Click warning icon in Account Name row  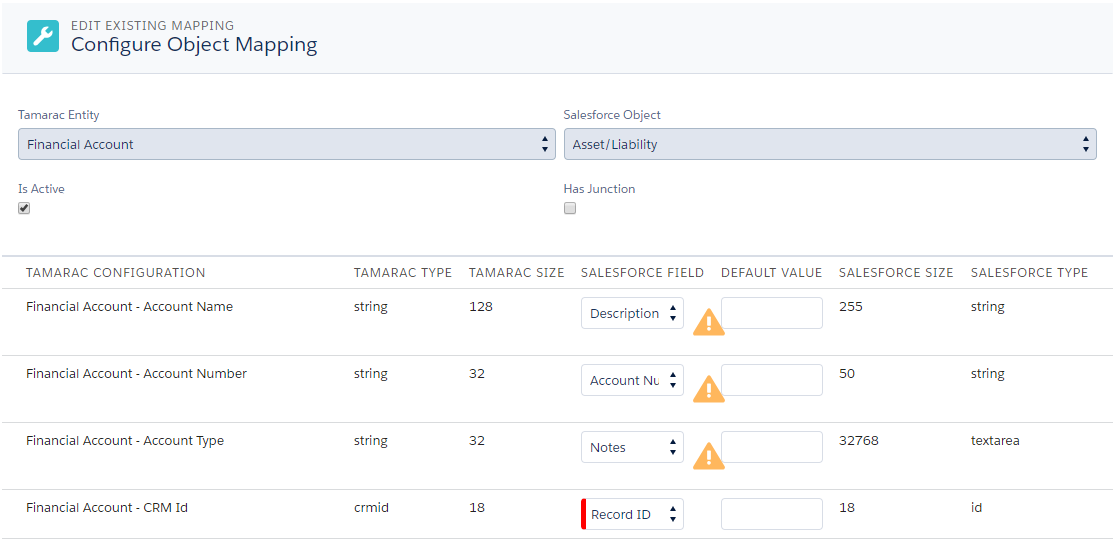click(x=708, y=323)
